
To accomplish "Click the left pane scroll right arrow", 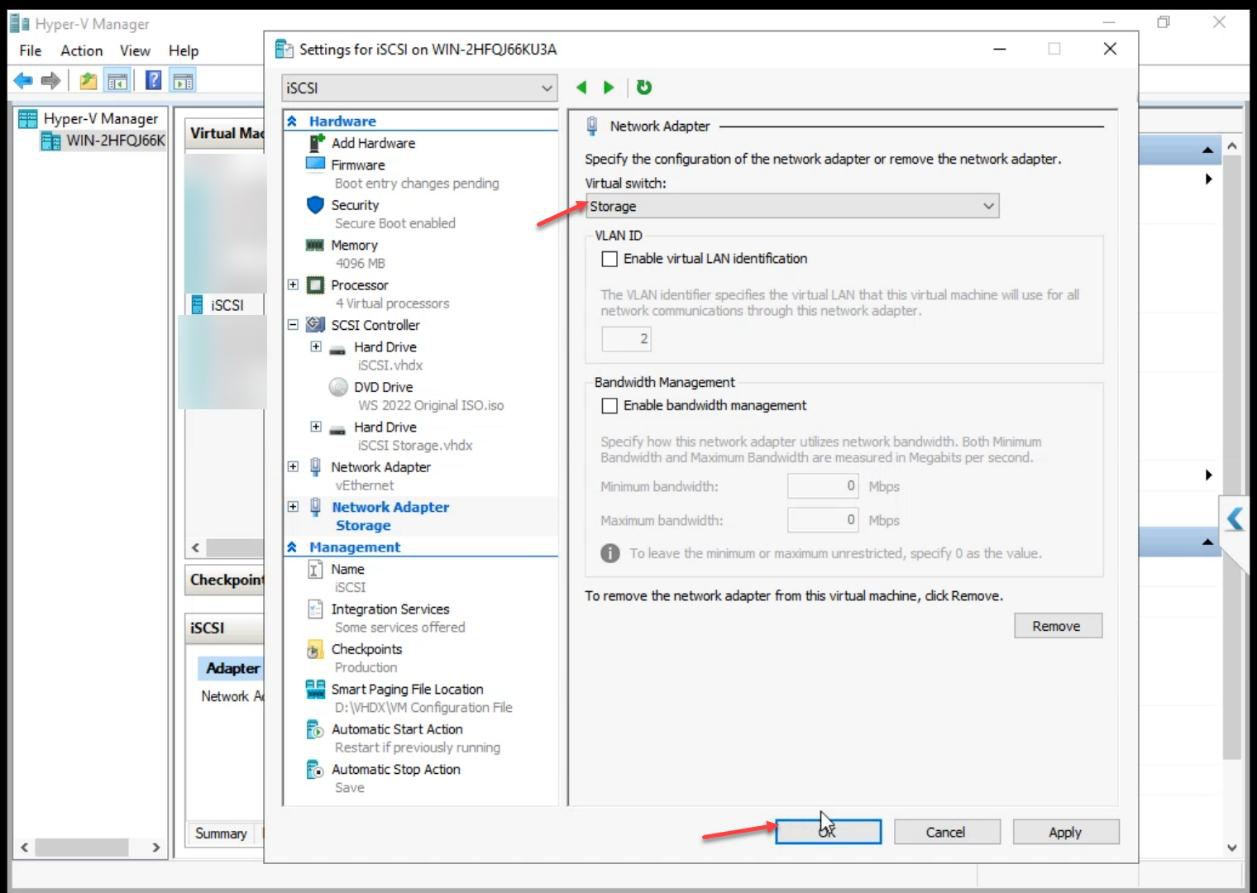I will click(156, 848).
